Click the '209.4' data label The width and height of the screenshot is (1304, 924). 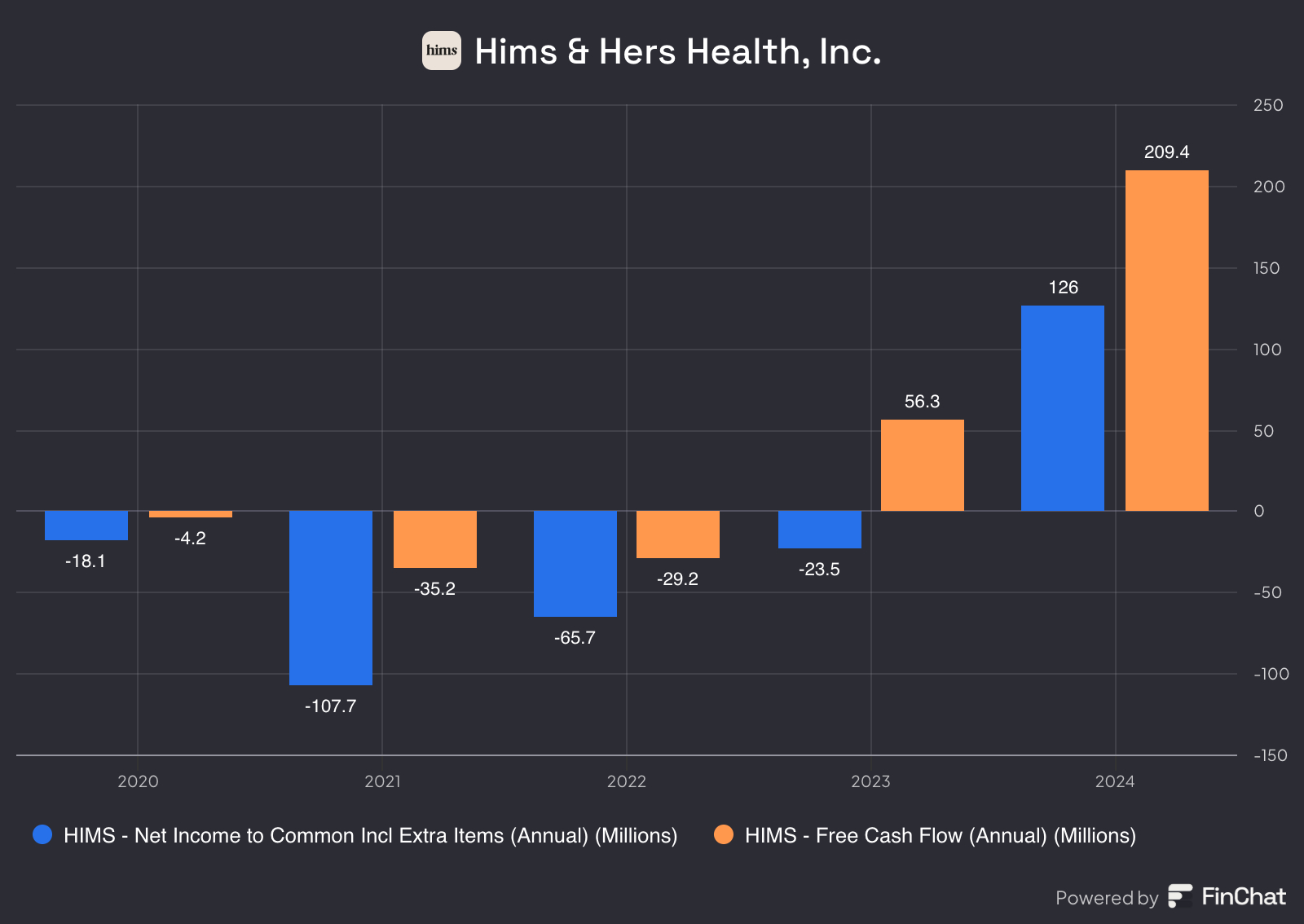pos(1167,152)
